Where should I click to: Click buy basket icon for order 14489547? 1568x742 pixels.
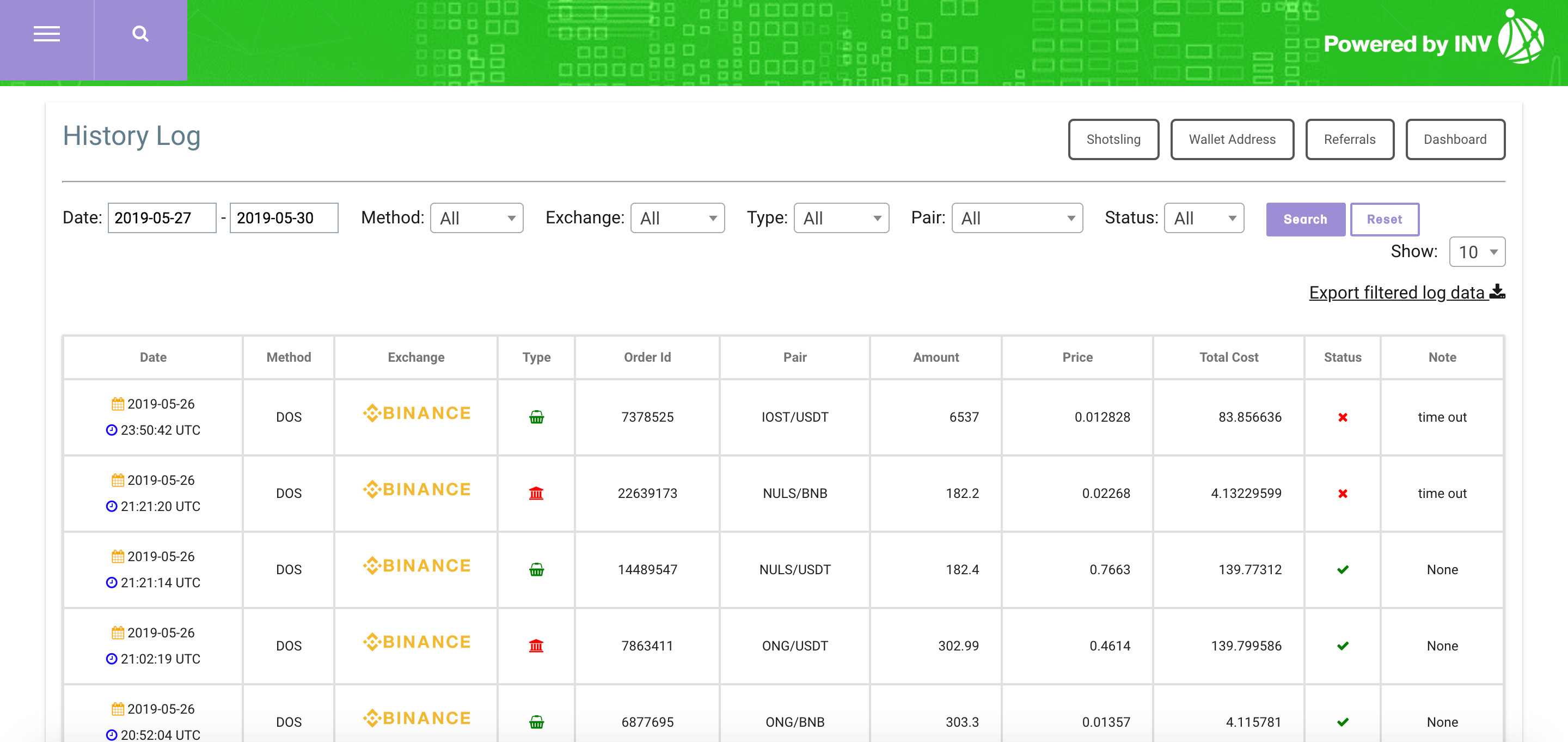click(x=536, y=570)
